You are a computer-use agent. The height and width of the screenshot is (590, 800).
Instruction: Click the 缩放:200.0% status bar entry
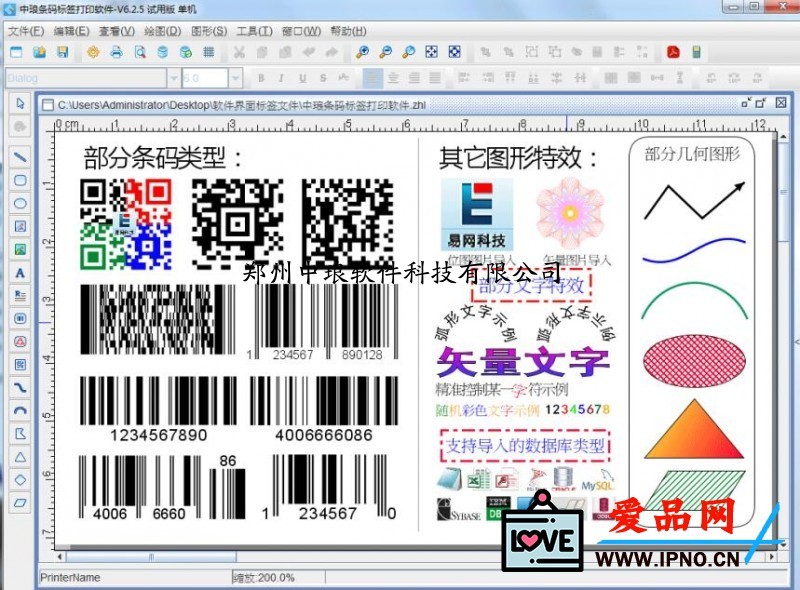click(x=264, y=578)
